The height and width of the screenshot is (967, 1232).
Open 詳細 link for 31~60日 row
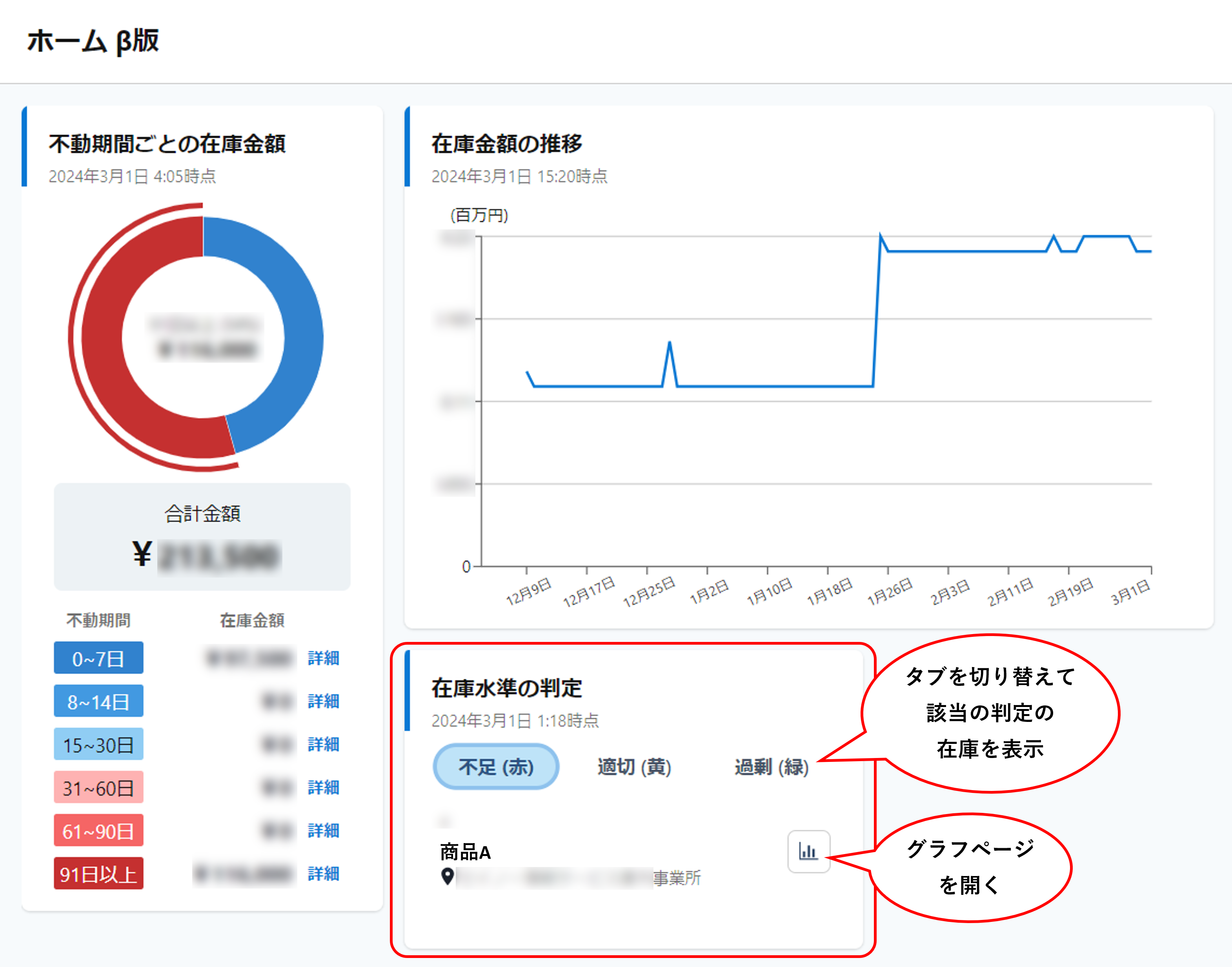tap(323, 787)
